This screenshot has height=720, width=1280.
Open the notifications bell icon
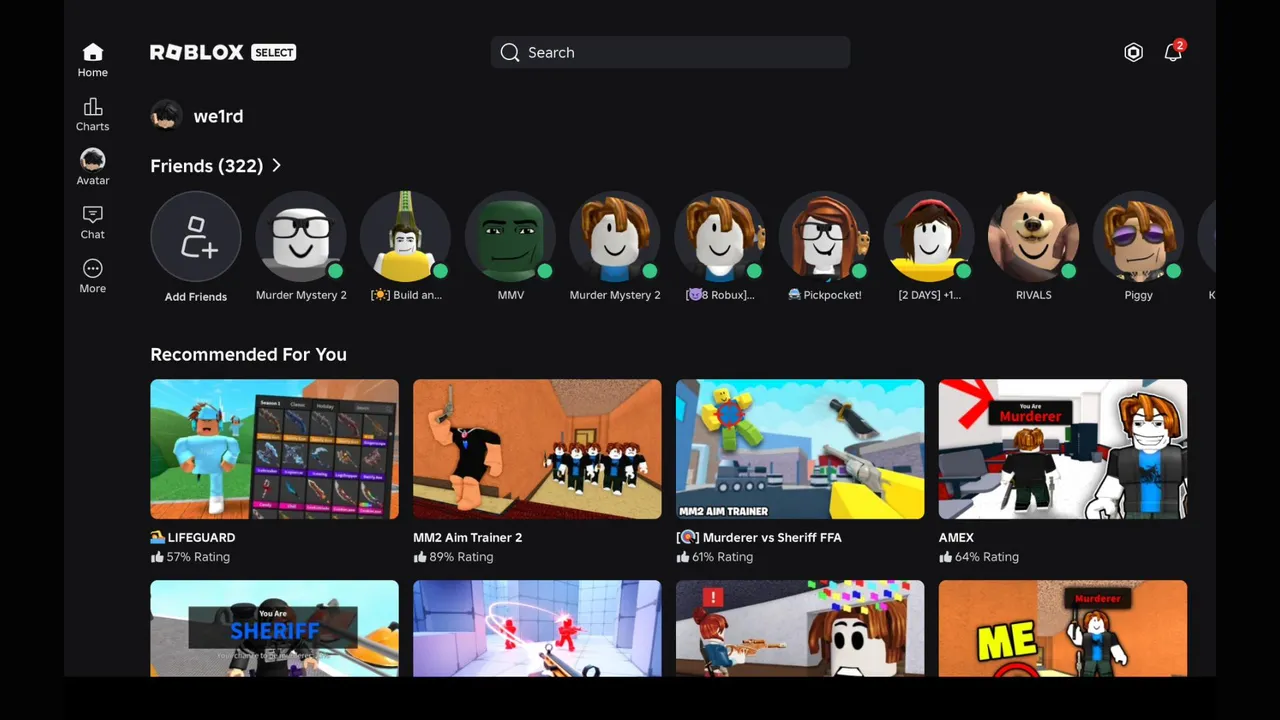pos(1173,52)
